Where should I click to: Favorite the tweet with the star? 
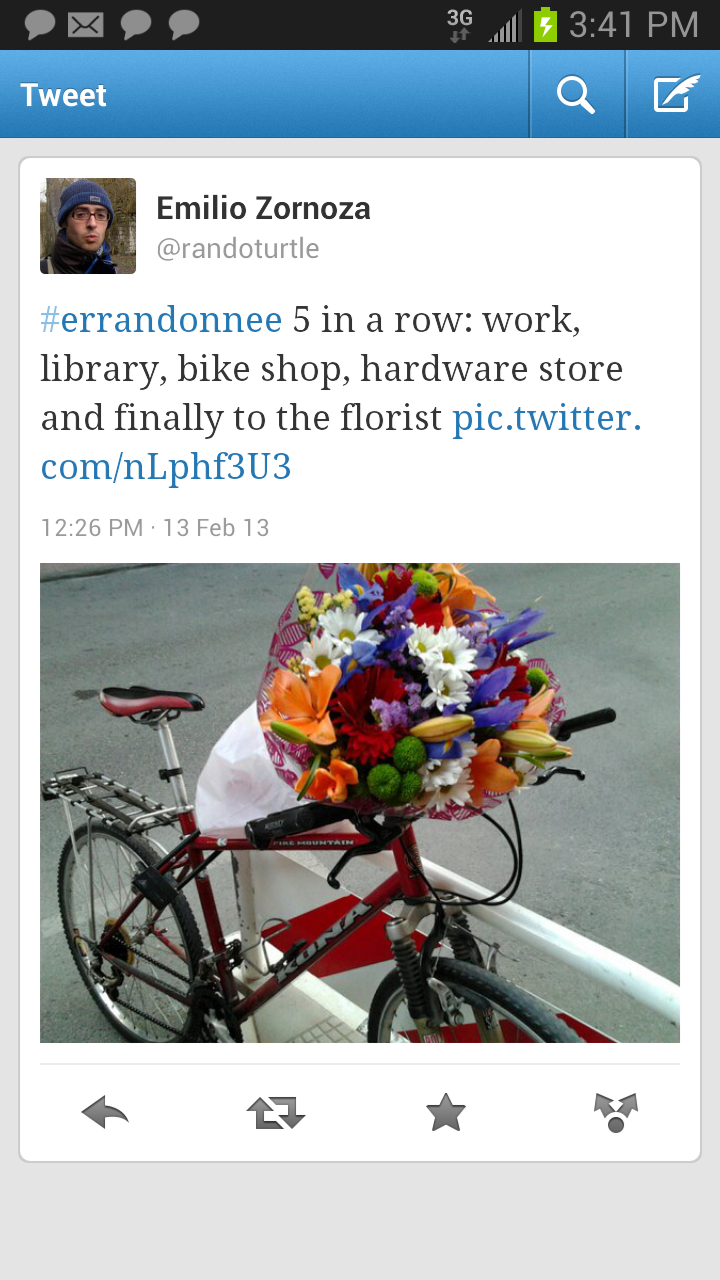pyautogui.click(x=445, y=1112)
